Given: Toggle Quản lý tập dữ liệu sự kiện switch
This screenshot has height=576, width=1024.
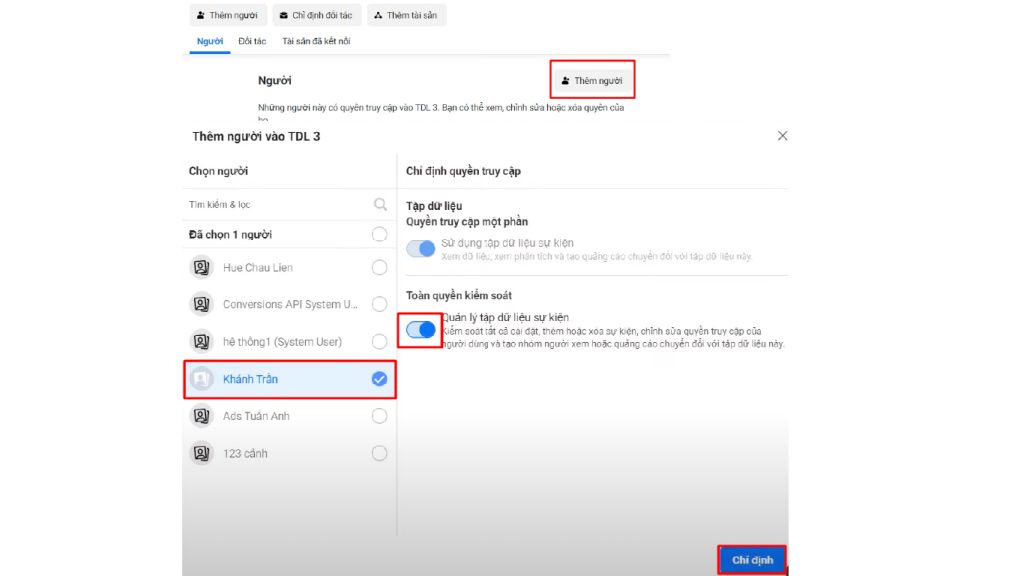Looking at the screenshot, I should [421, 329].
